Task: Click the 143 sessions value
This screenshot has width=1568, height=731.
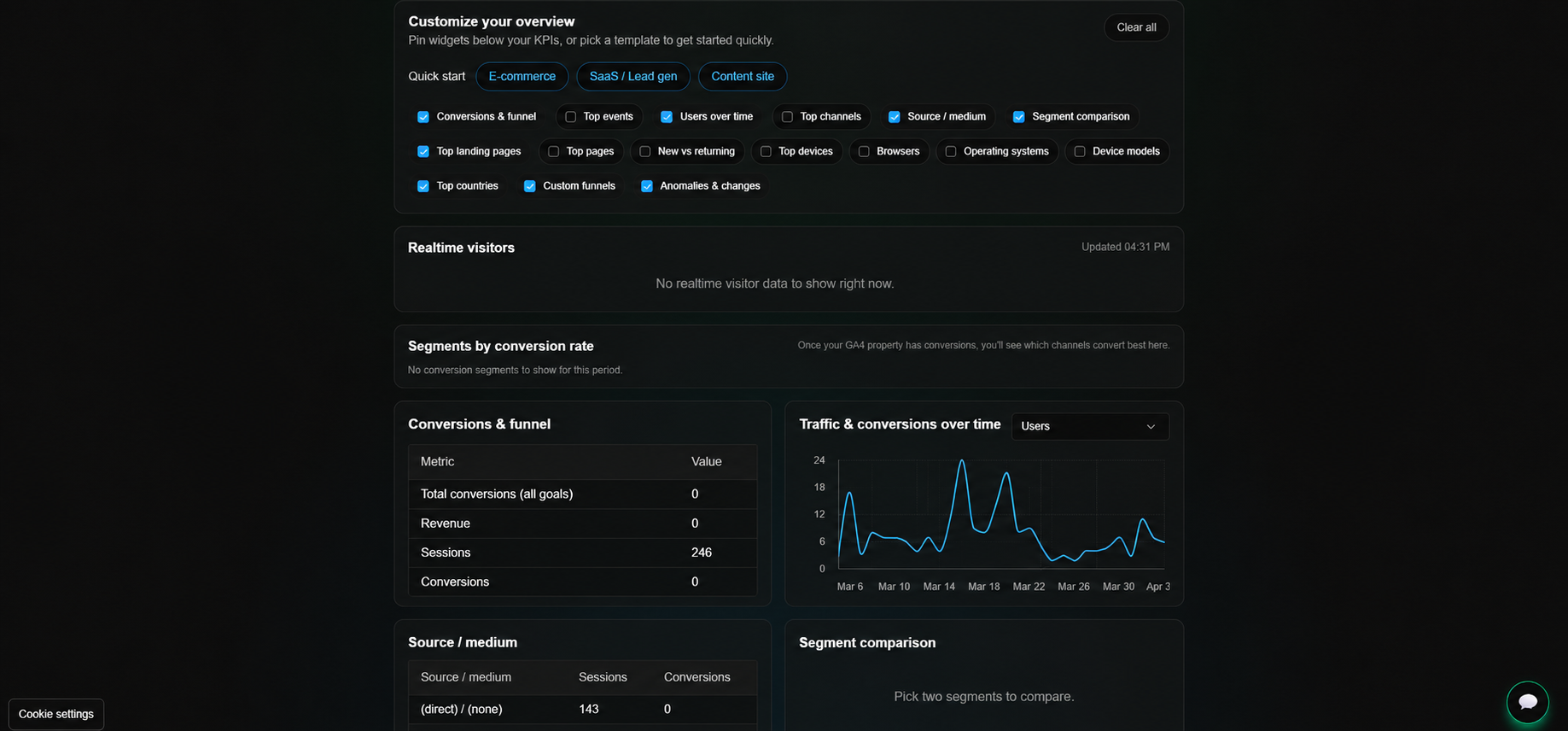Action: pos(589,709)
